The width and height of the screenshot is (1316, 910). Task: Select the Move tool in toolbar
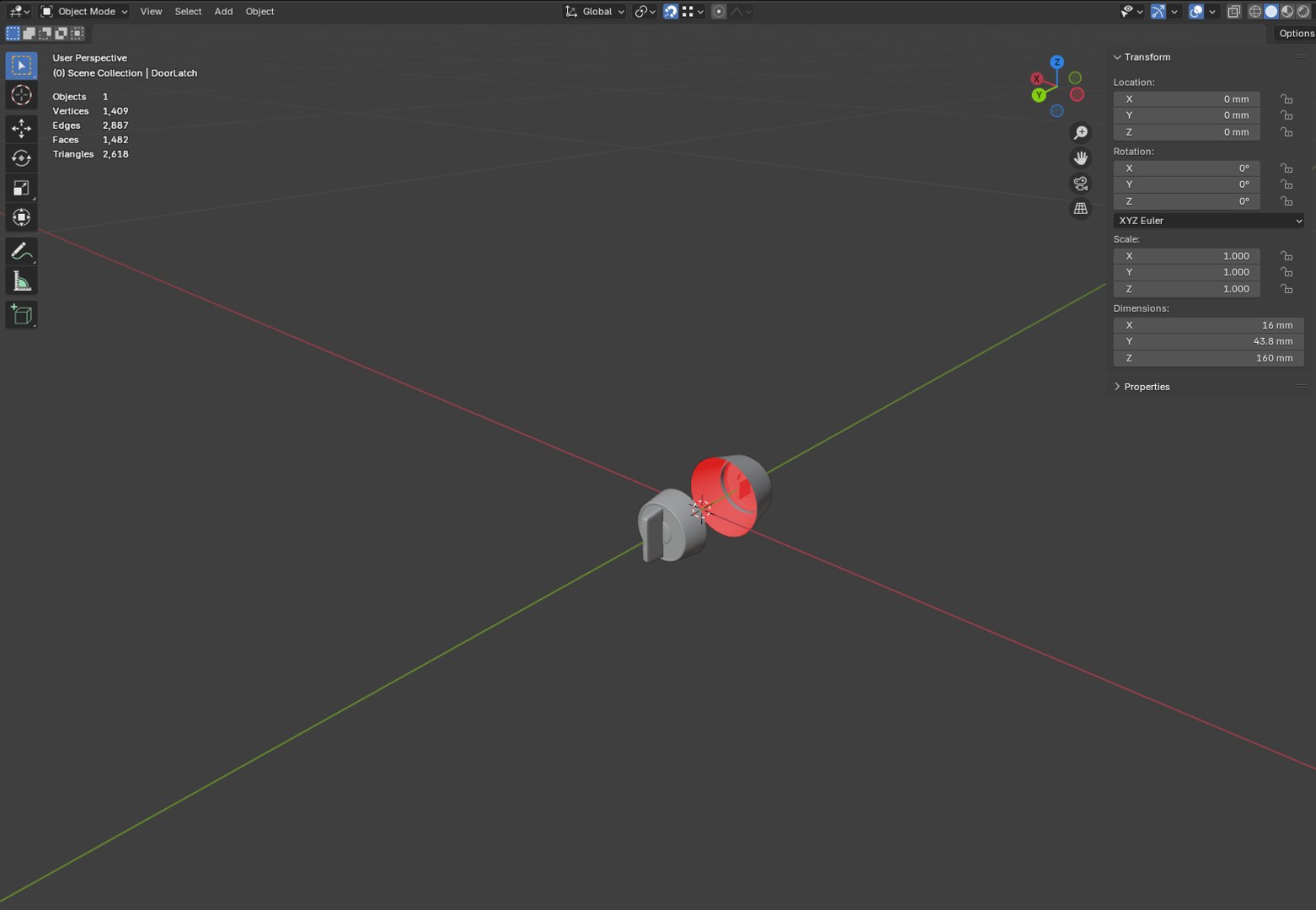tap(21, 128)
